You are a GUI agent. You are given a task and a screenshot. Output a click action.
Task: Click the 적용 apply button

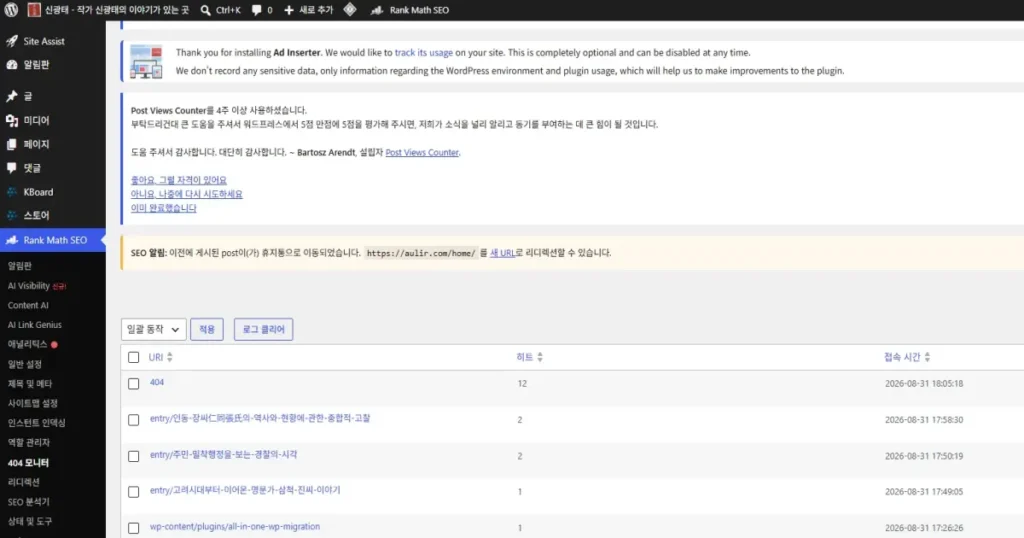point(207,330)
